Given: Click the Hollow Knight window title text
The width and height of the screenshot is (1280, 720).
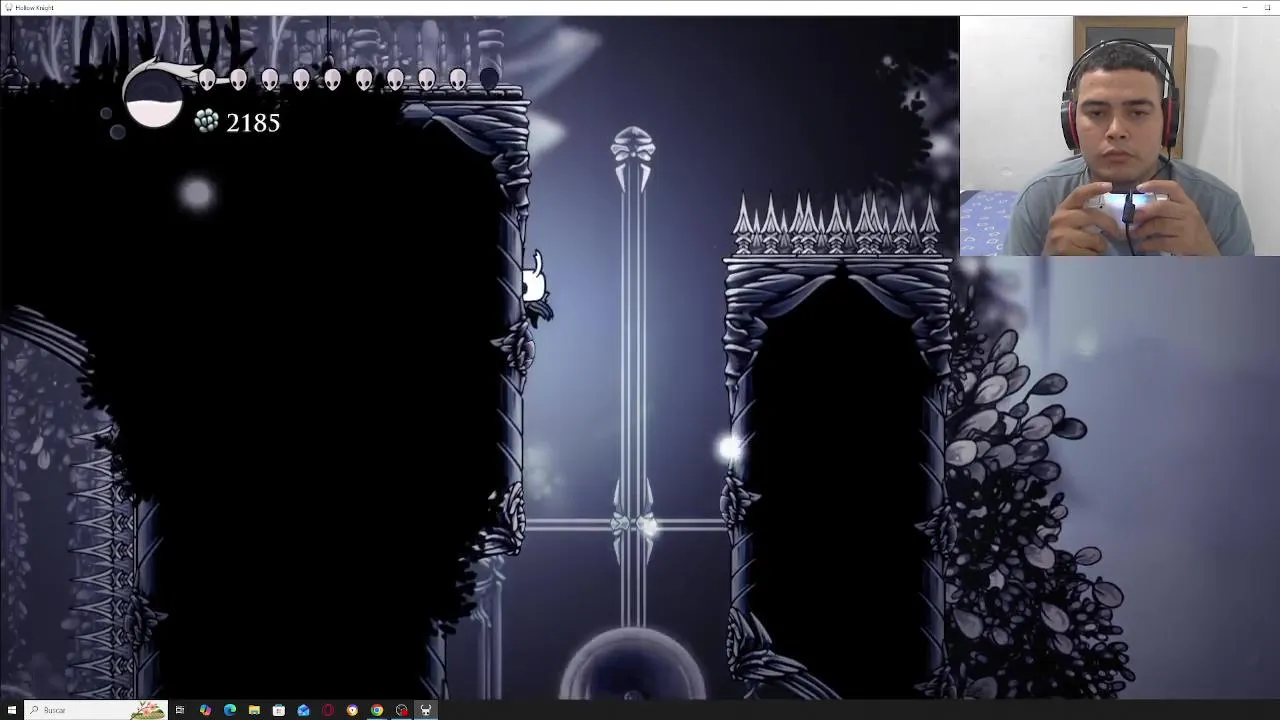Looking at the screenshot, I should pyautogui.click(x=35, y=7).
